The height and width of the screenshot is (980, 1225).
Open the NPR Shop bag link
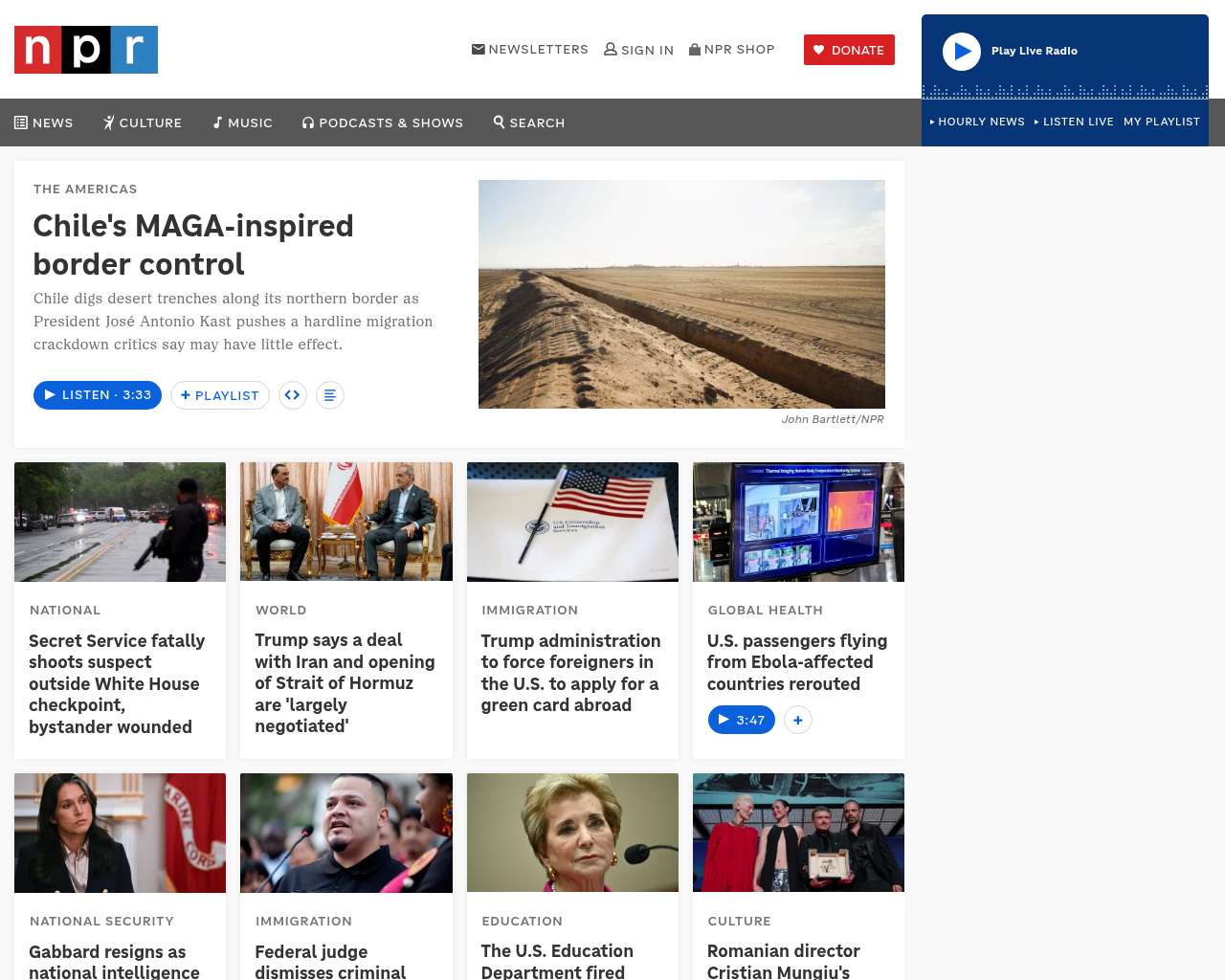point(732,50)
